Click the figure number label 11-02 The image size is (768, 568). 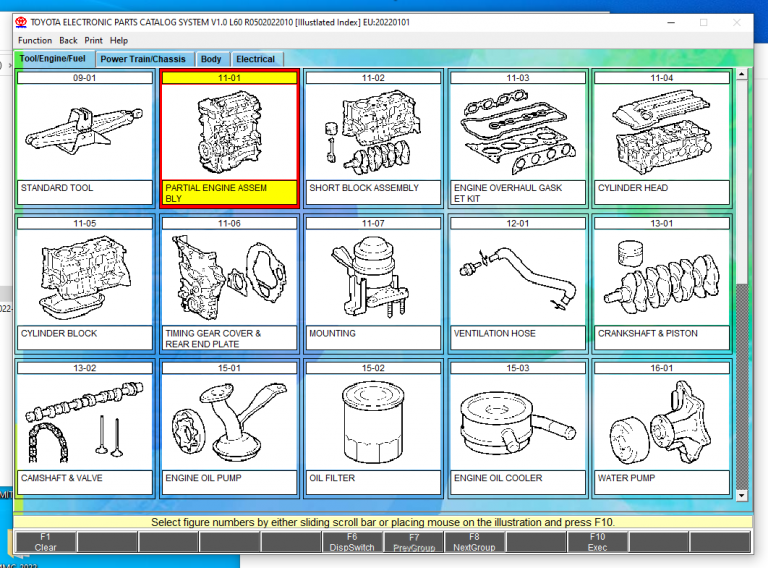(x=373, y=78)
